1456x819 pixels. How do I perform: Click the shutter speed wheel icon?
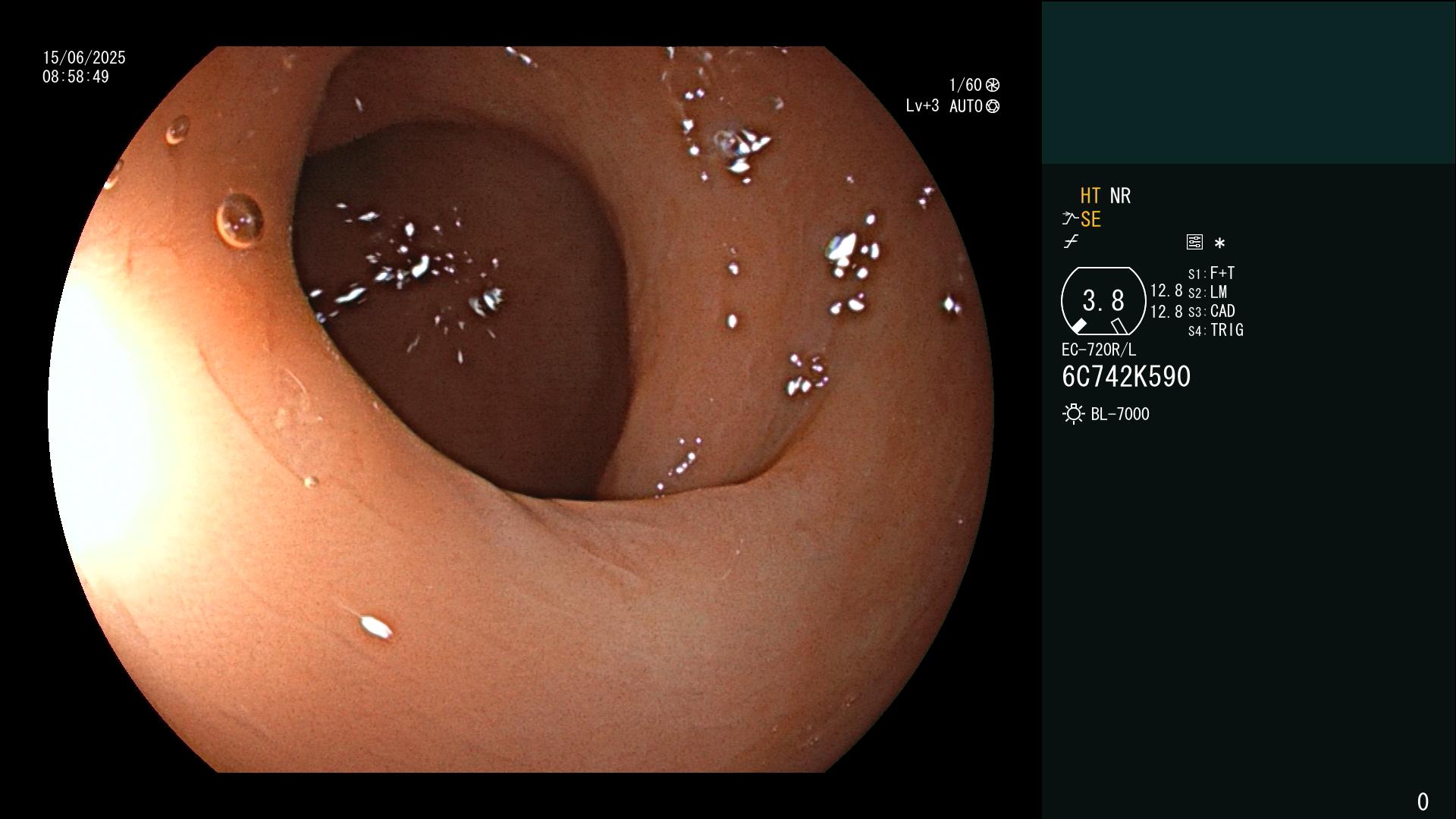pyautogui.click(x=993, y=85)
